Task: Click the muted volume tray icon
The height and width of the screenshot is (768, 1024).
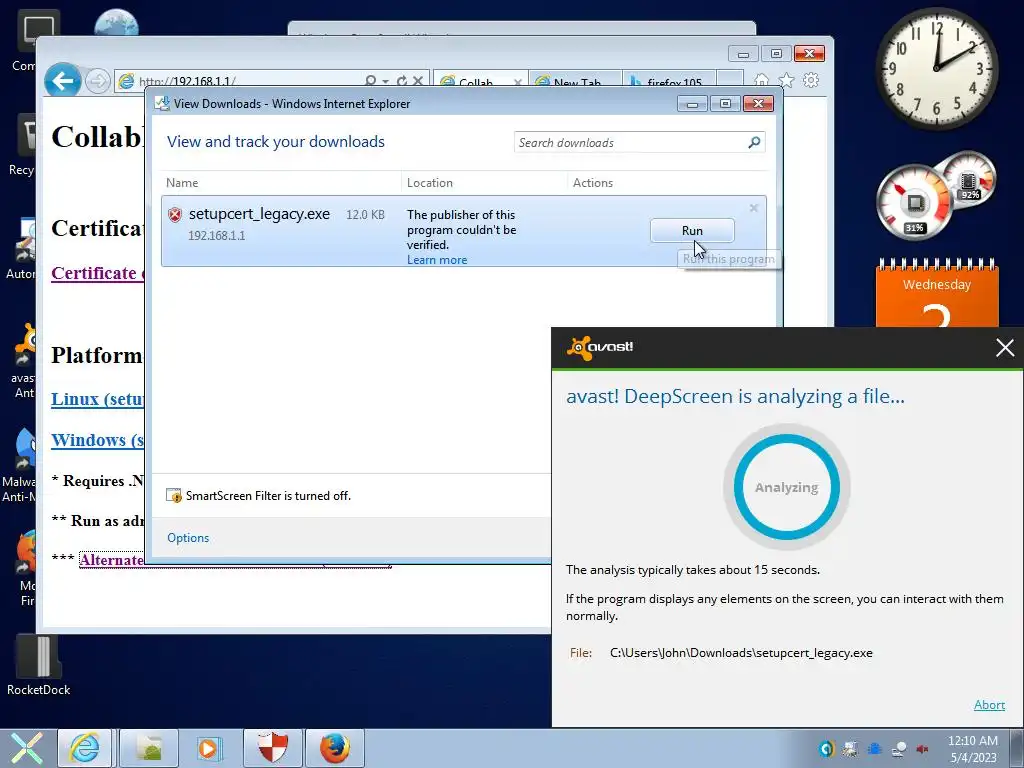Action: click(x=923, y=749)
